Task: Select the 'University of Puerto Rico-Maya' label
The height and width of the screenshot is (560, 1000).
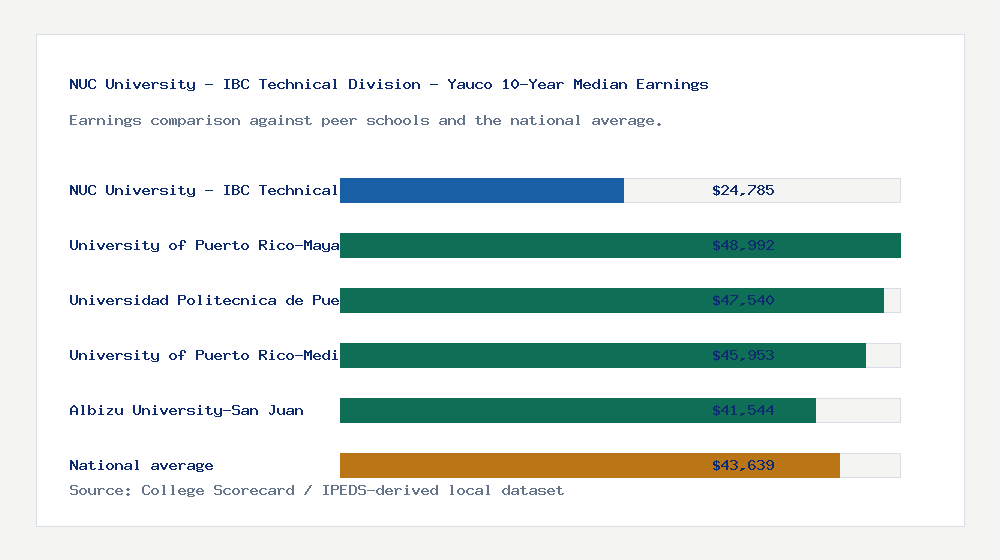Action: [x=204, y=246]
